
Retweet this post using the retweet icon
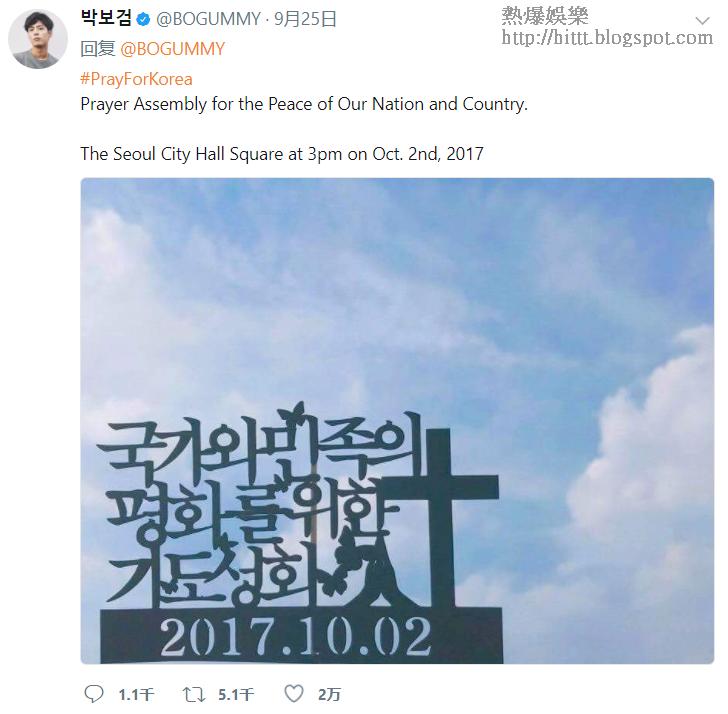pyautogui.click(x=194, y=695)
